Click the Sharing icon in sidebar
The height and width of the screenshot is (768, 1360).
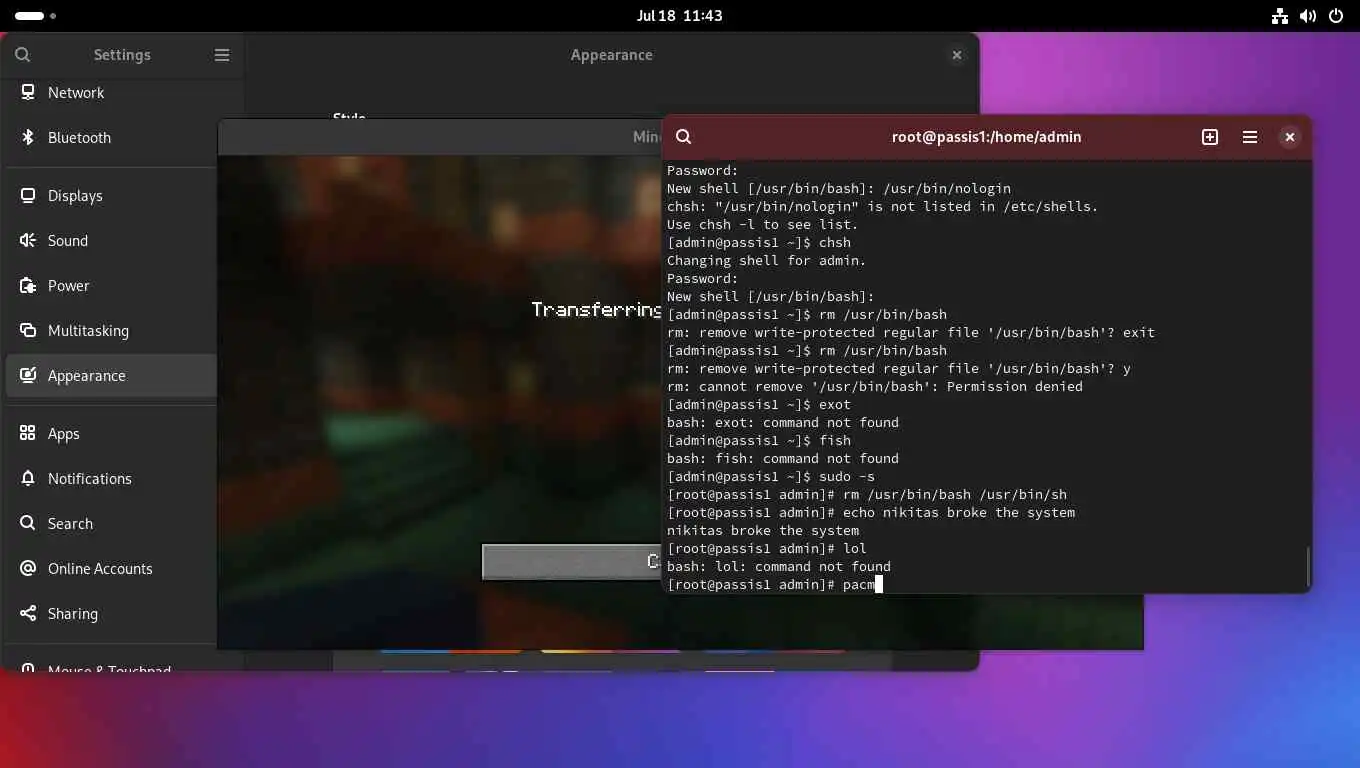point(28,613)
